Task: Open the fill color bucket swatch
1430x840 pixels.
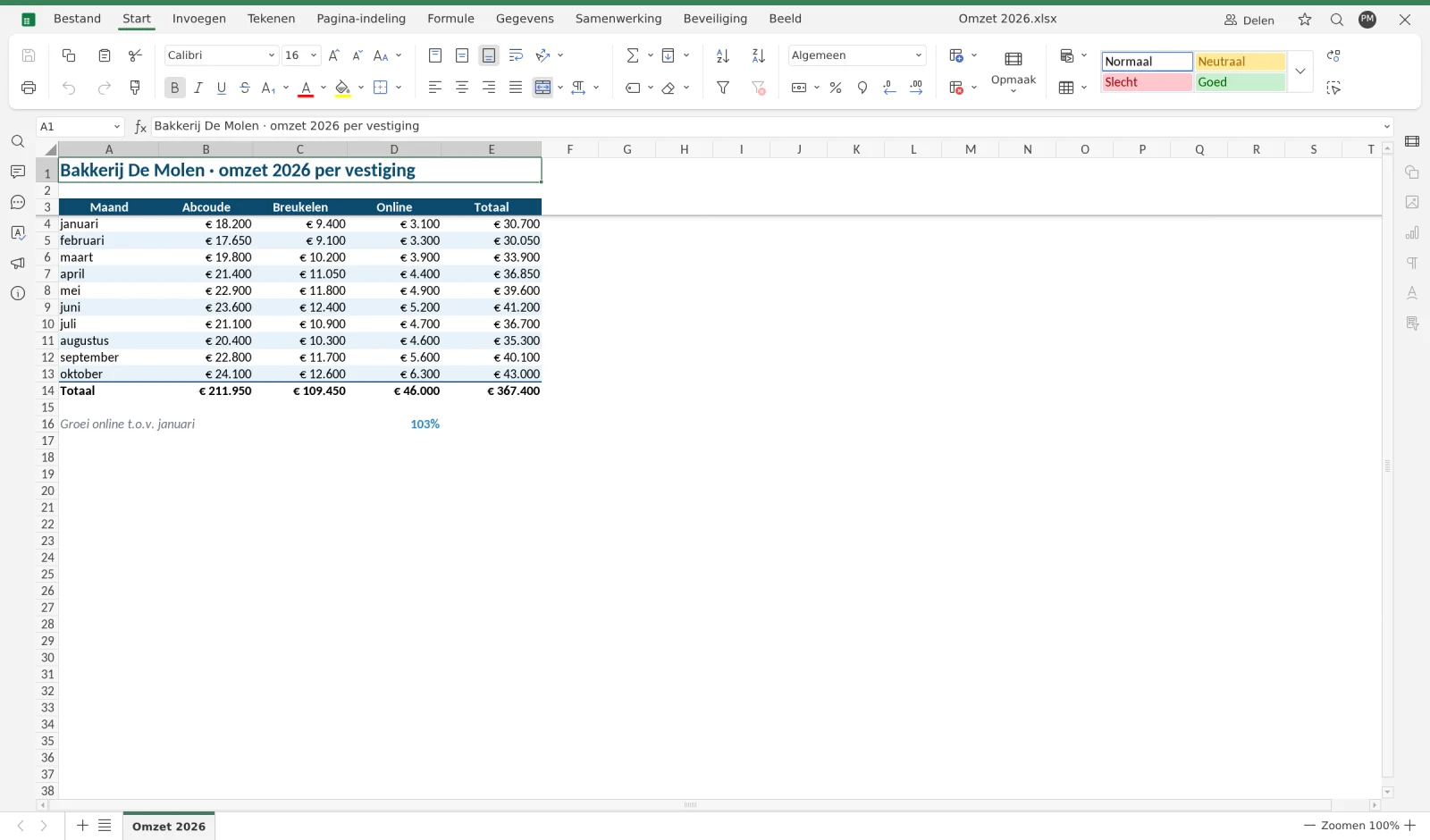Action: pos(342,88)
